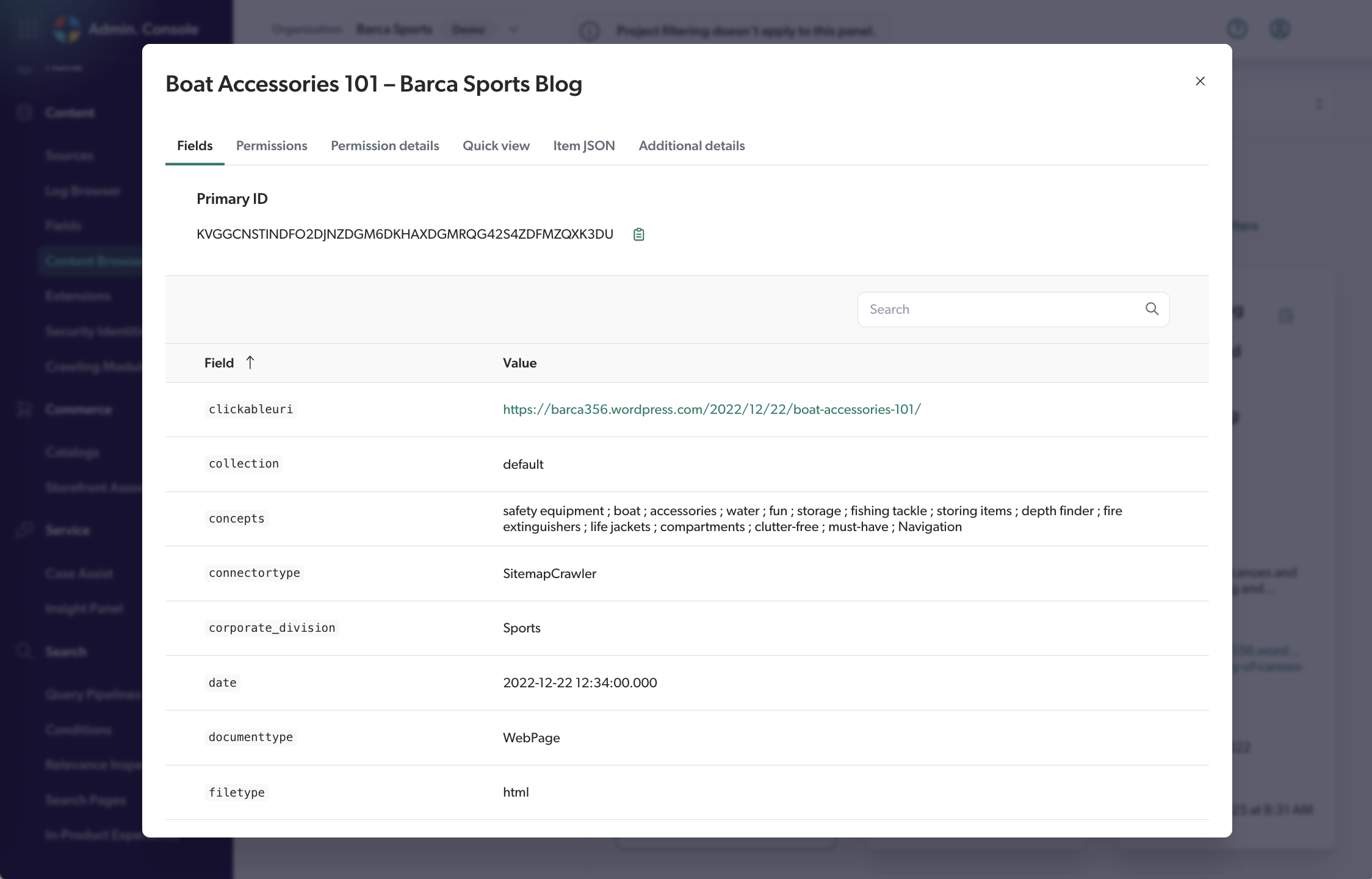Open the Search section in sidebar
The image size is (1372, 879).
[66, 652]
